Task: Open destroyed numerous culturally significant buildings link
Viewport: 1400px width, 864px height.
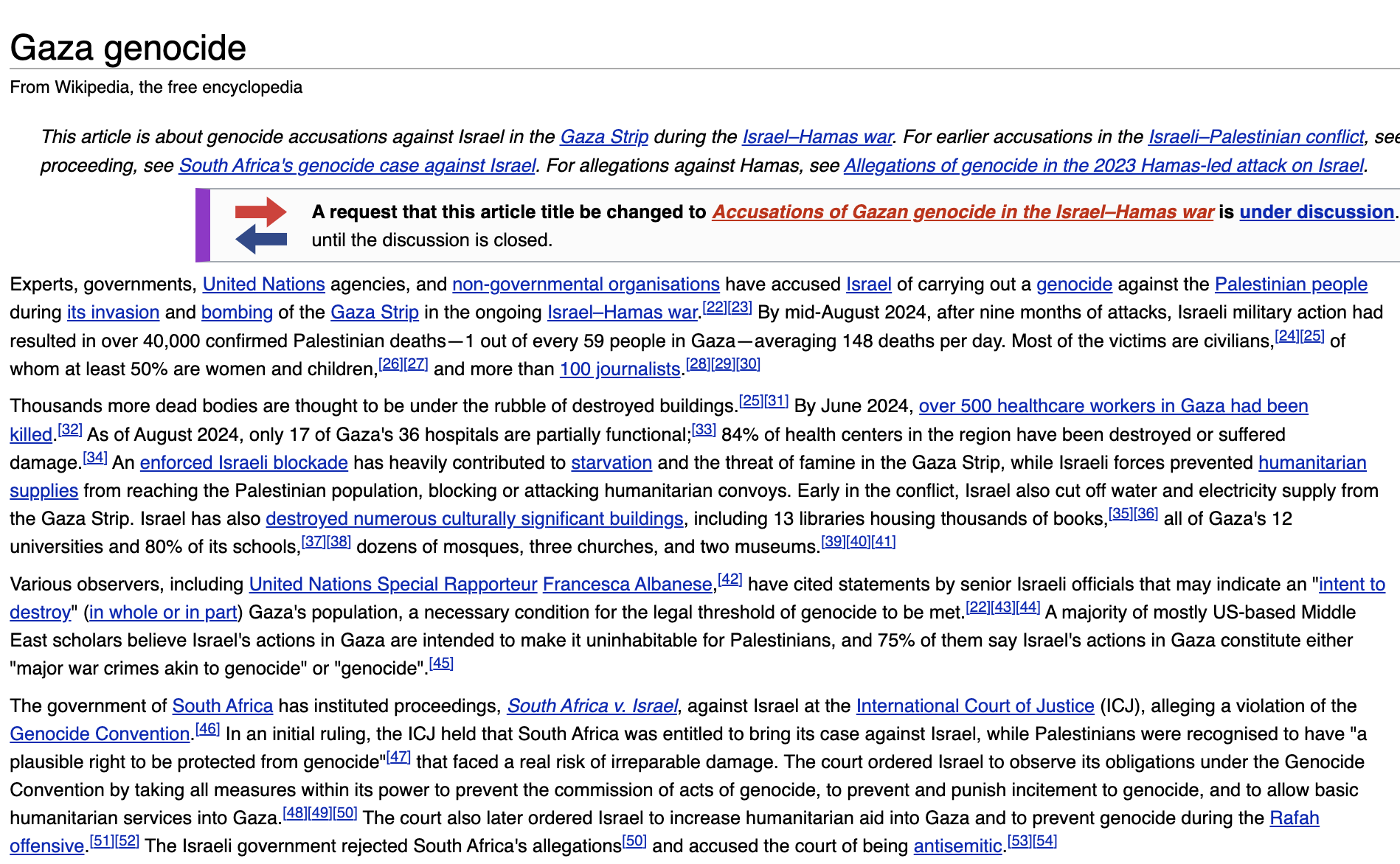Action: pos(474,519)
